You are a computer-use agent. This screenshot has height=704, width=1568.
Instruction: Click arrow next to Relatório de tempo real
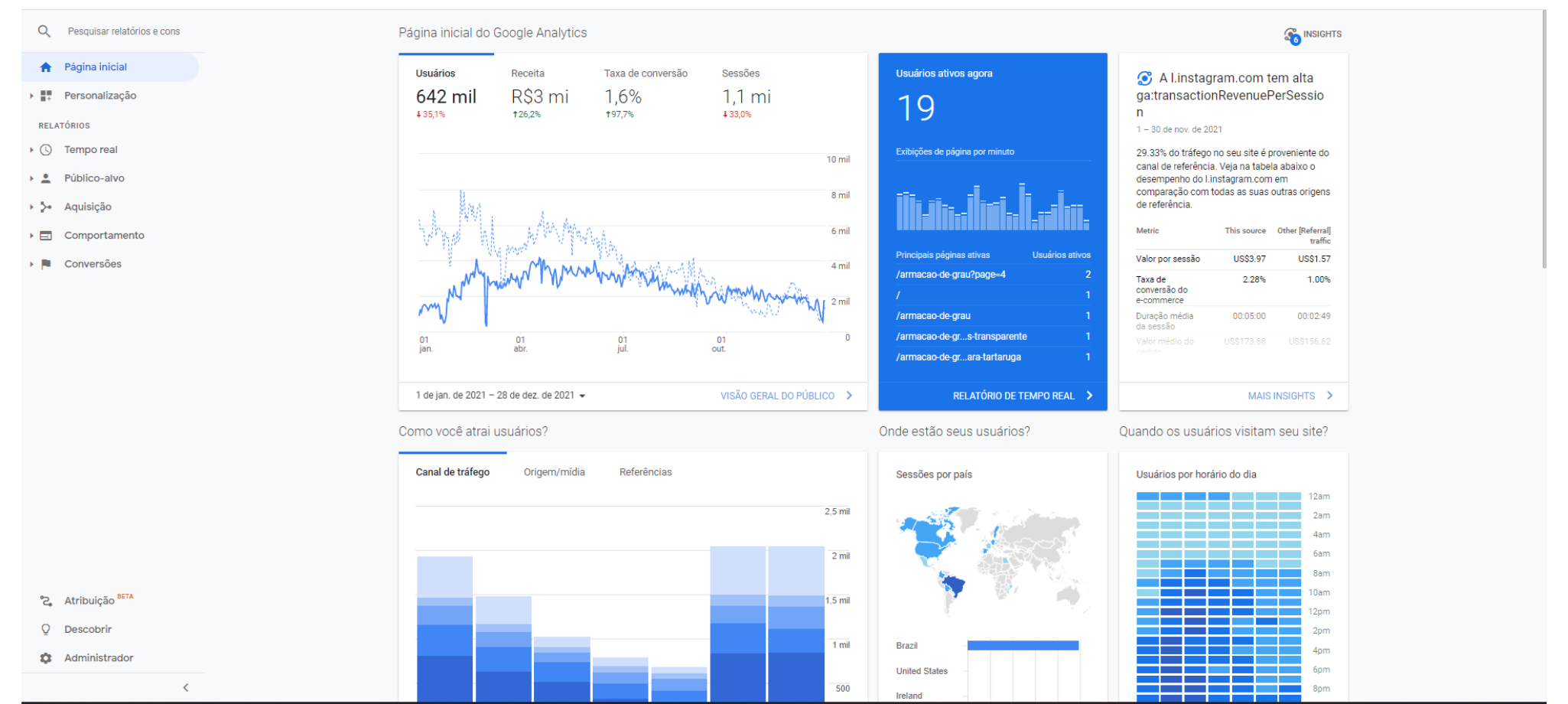pyautogui.click(x=1089, y=396)
